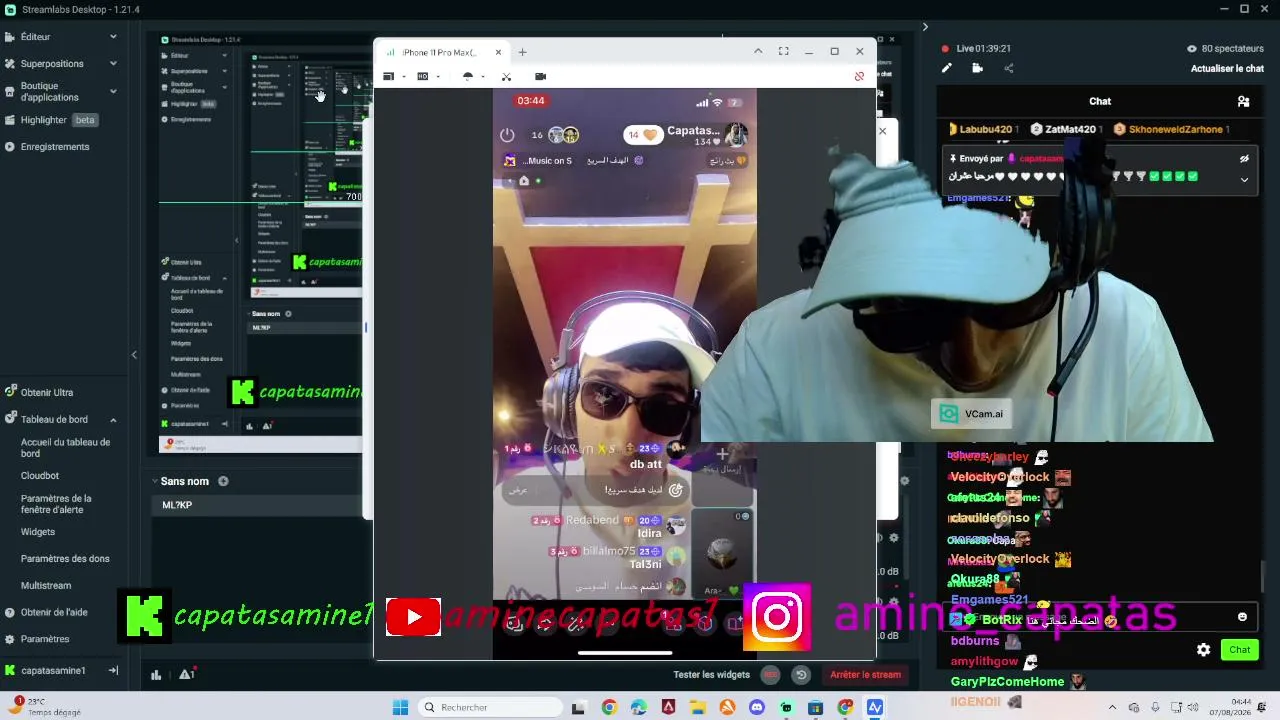Click the replay buffer icon
1280x720 pixels.
[x=801, y=675]
